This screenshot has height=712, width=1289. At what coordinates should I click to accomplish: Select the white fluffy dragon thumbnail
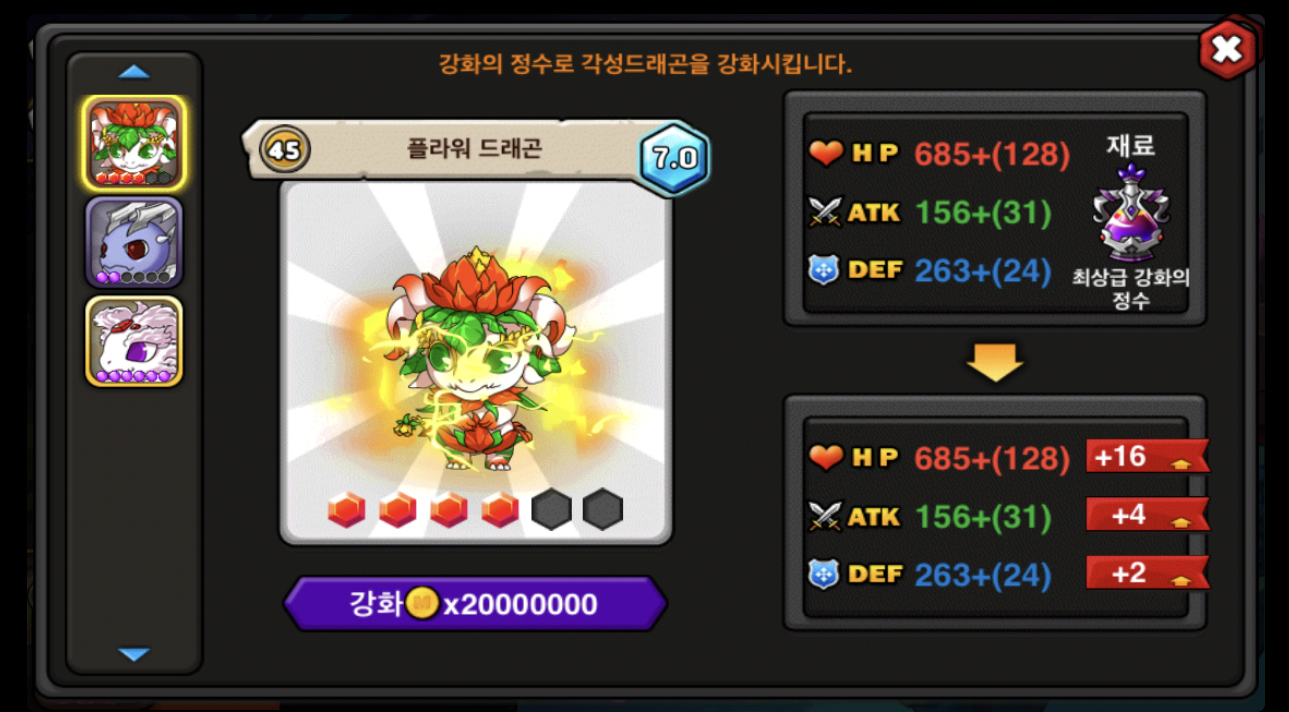[134, 341]
